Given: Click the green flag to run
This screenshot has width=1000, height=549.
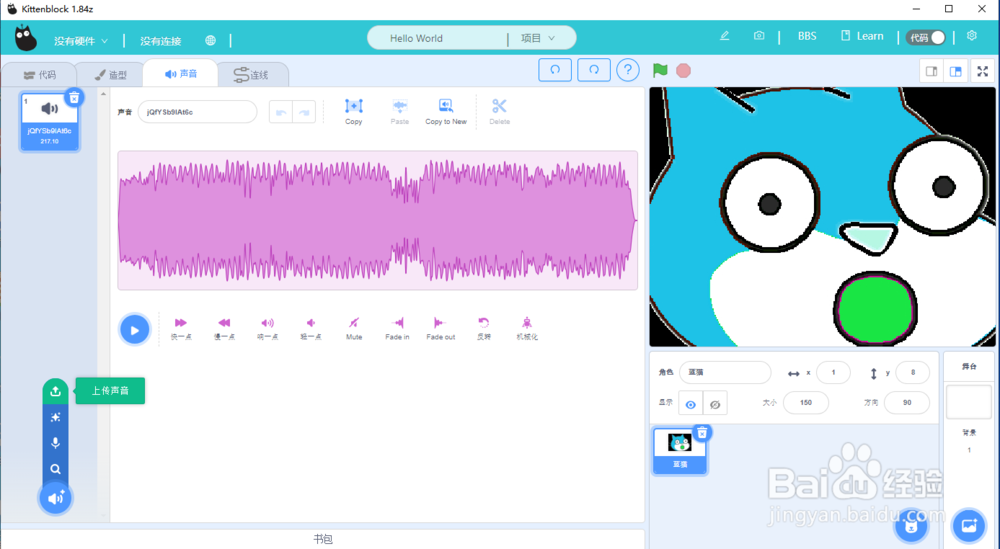Looking at the screenshot, I should [660, 70].
